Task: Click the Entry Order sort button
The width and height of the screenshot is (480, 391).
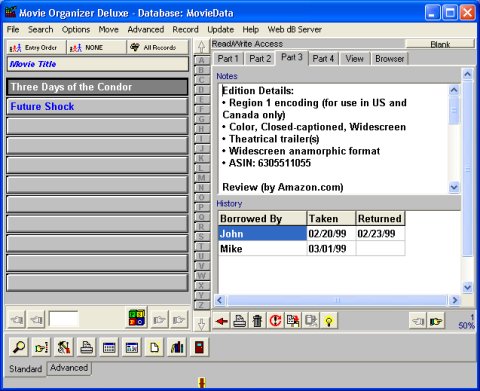Action: point(36,47)
